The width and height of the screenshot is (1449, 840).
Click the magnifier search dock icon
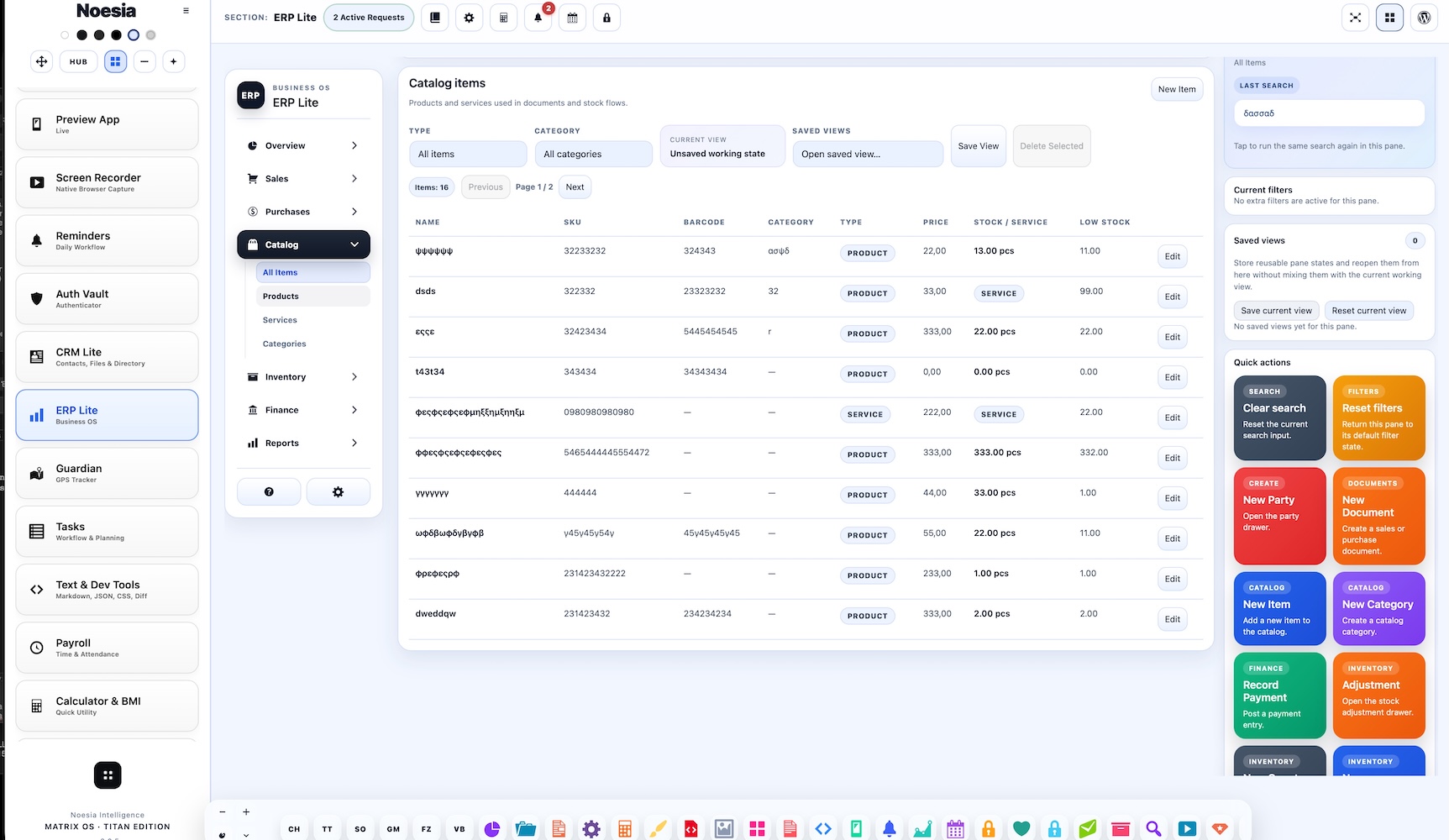pos(1153,829)
